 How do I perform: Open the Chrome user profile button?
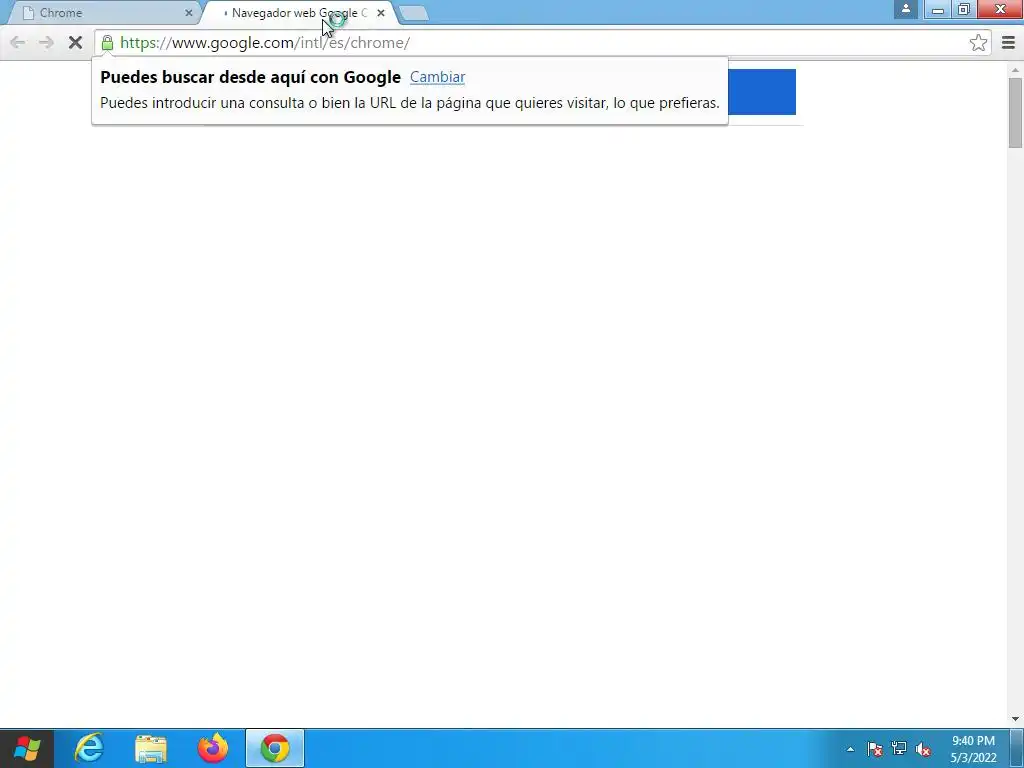[x=906, y=9]
